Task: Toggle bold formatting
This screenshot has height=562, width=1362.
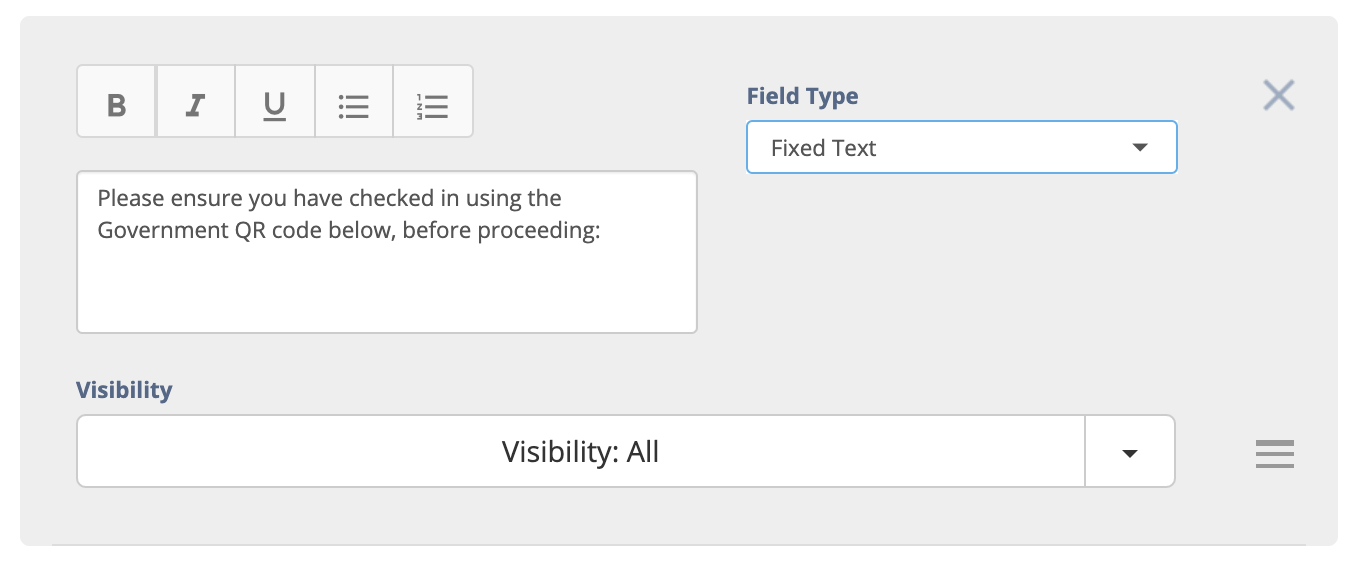Action: 116,102
